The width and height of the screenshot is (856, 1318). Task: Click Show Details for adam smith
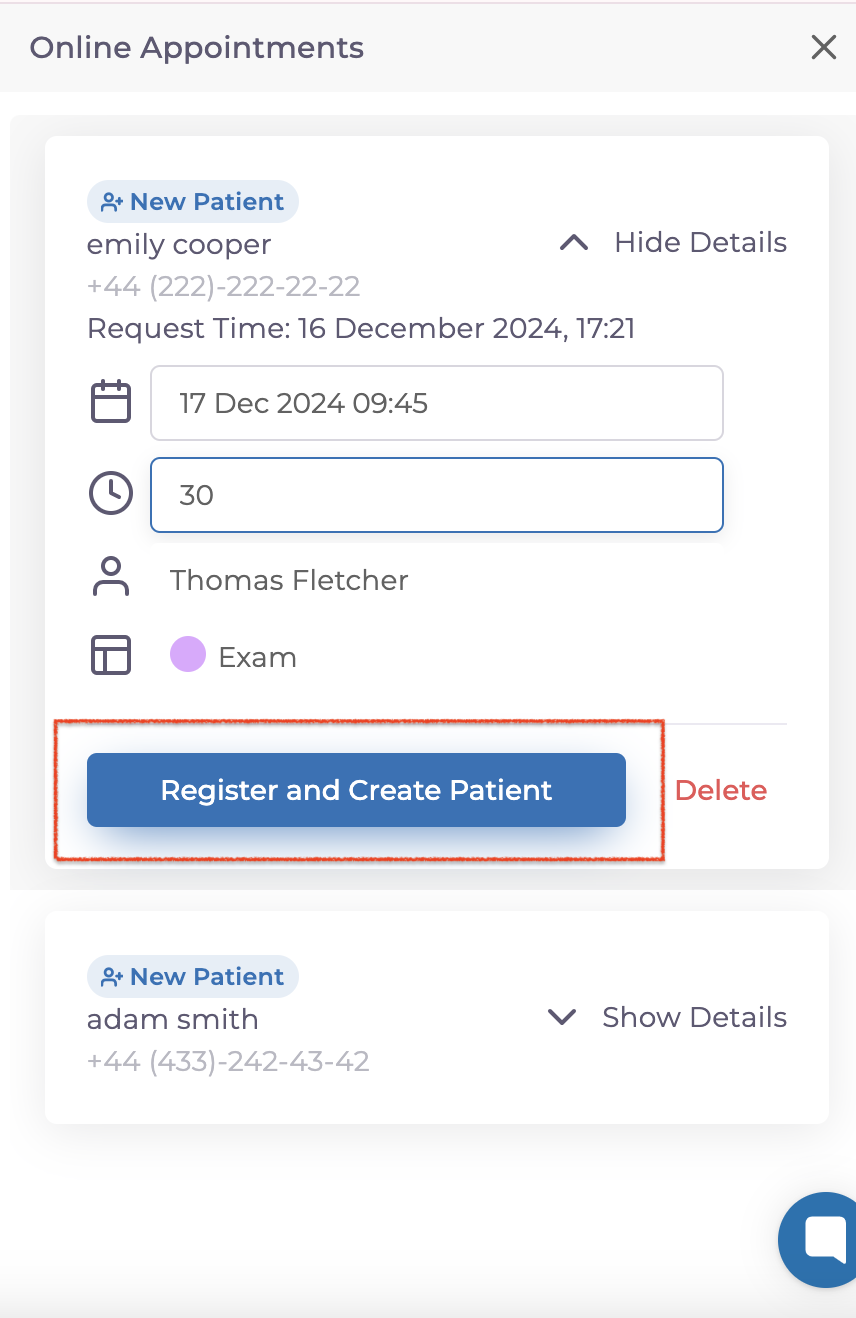(x=694, y=1018)
